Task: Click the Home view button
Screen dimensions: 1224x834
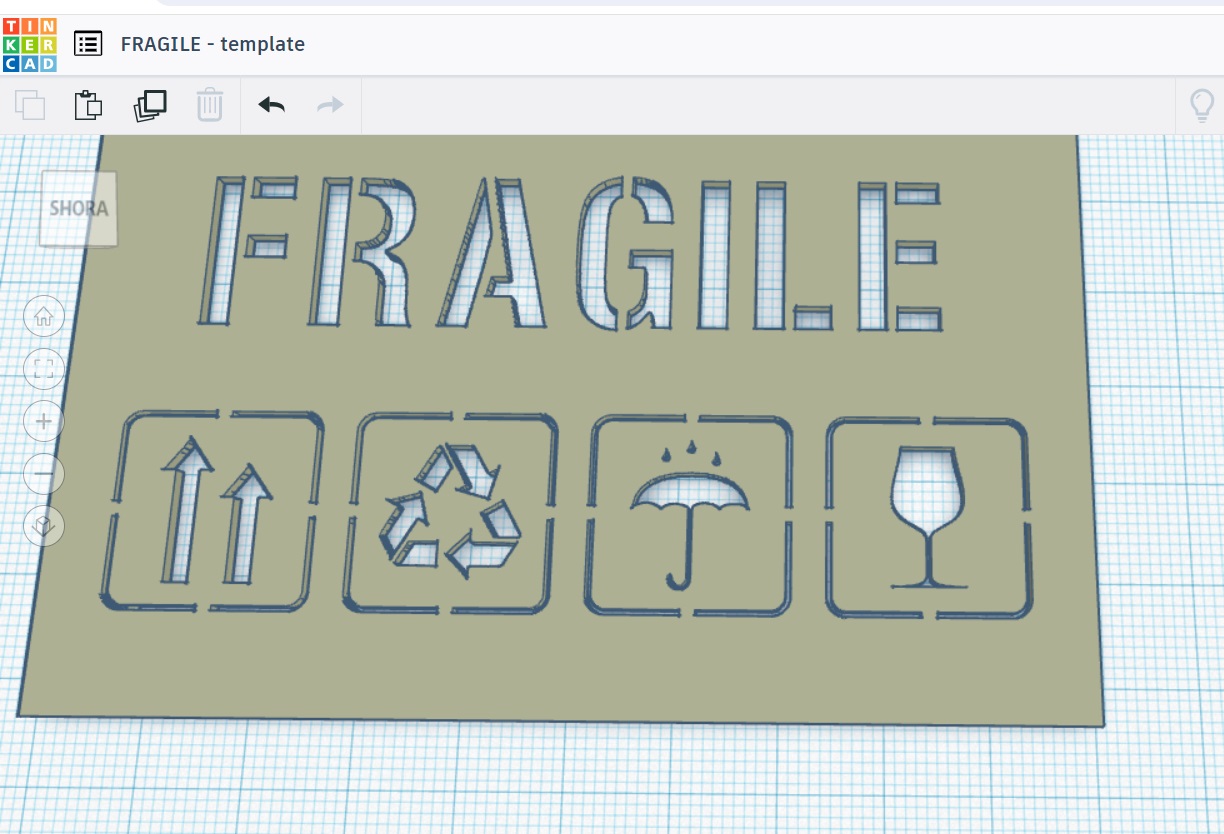Action: tap(44, 318)
